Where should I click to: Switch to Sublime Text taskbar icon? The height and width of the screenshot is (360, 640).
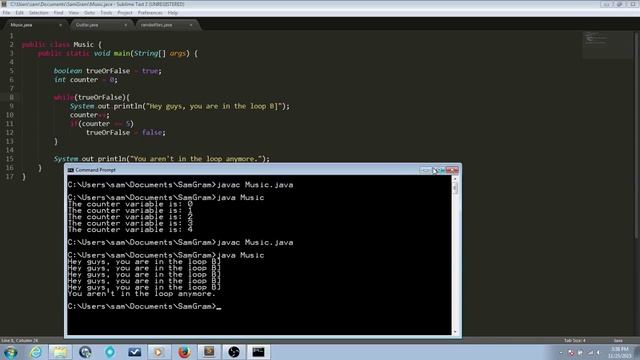pos(209,352)
